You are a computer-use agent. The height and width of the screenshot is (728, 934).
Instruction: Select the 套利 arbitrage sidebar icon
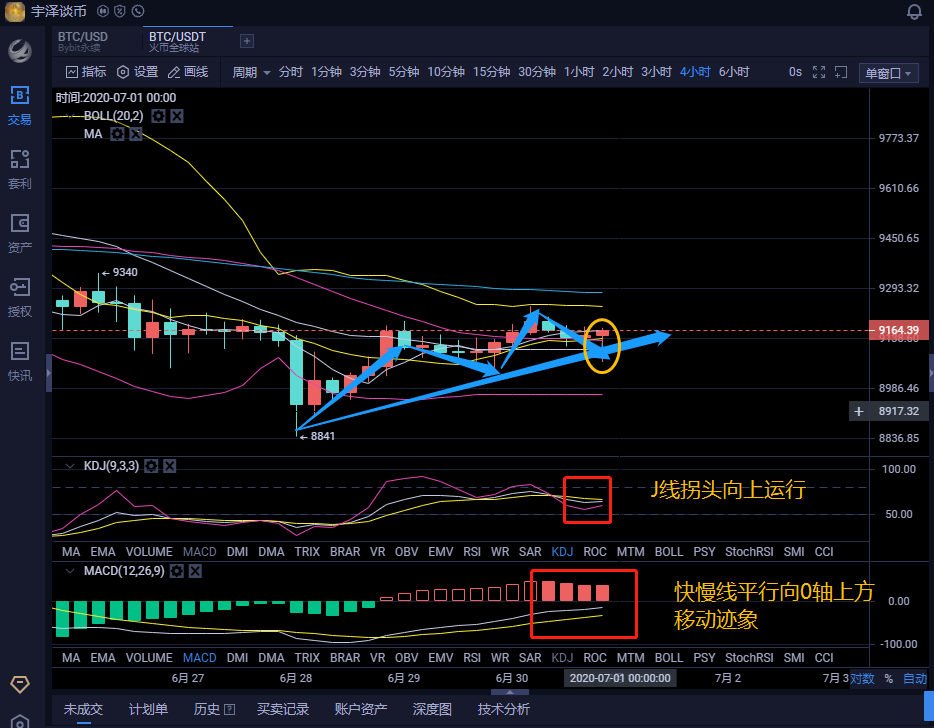[x=19, y=166]
